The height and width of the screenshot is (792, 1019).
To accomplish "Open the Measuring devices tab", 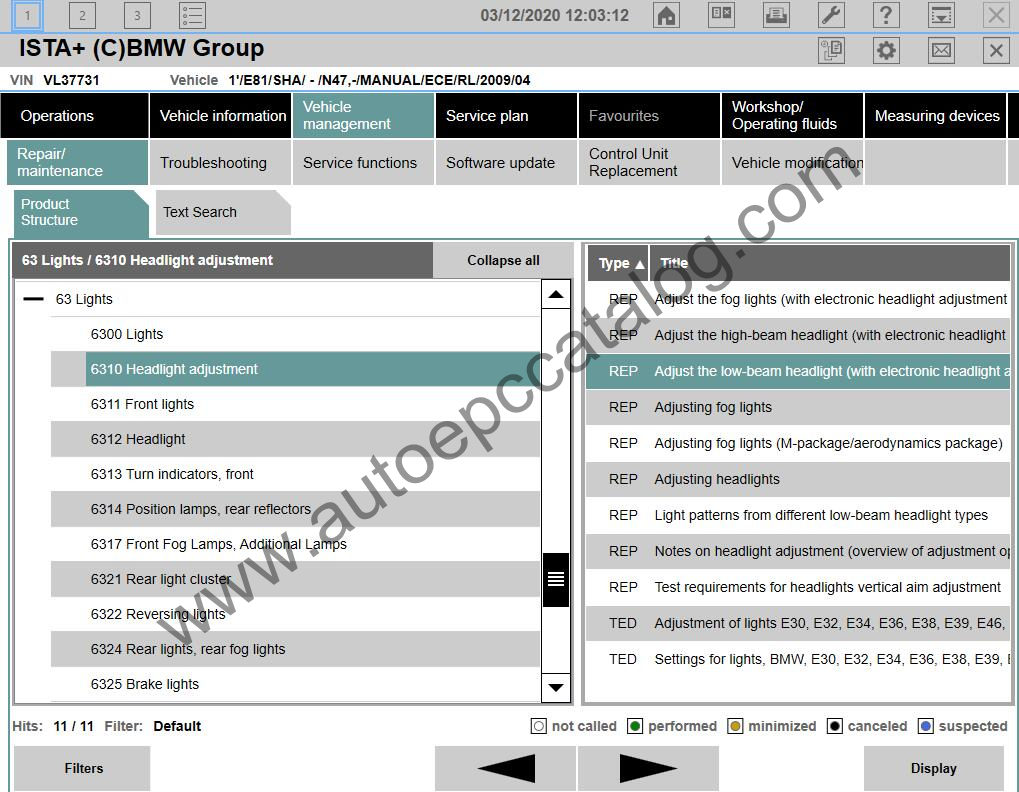I will point(935,116).
